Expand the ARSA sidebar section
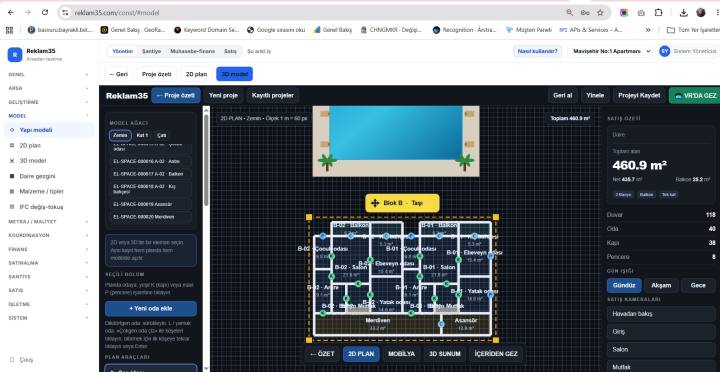The height and width of the screenshot is (372, 720). point(48,88)
